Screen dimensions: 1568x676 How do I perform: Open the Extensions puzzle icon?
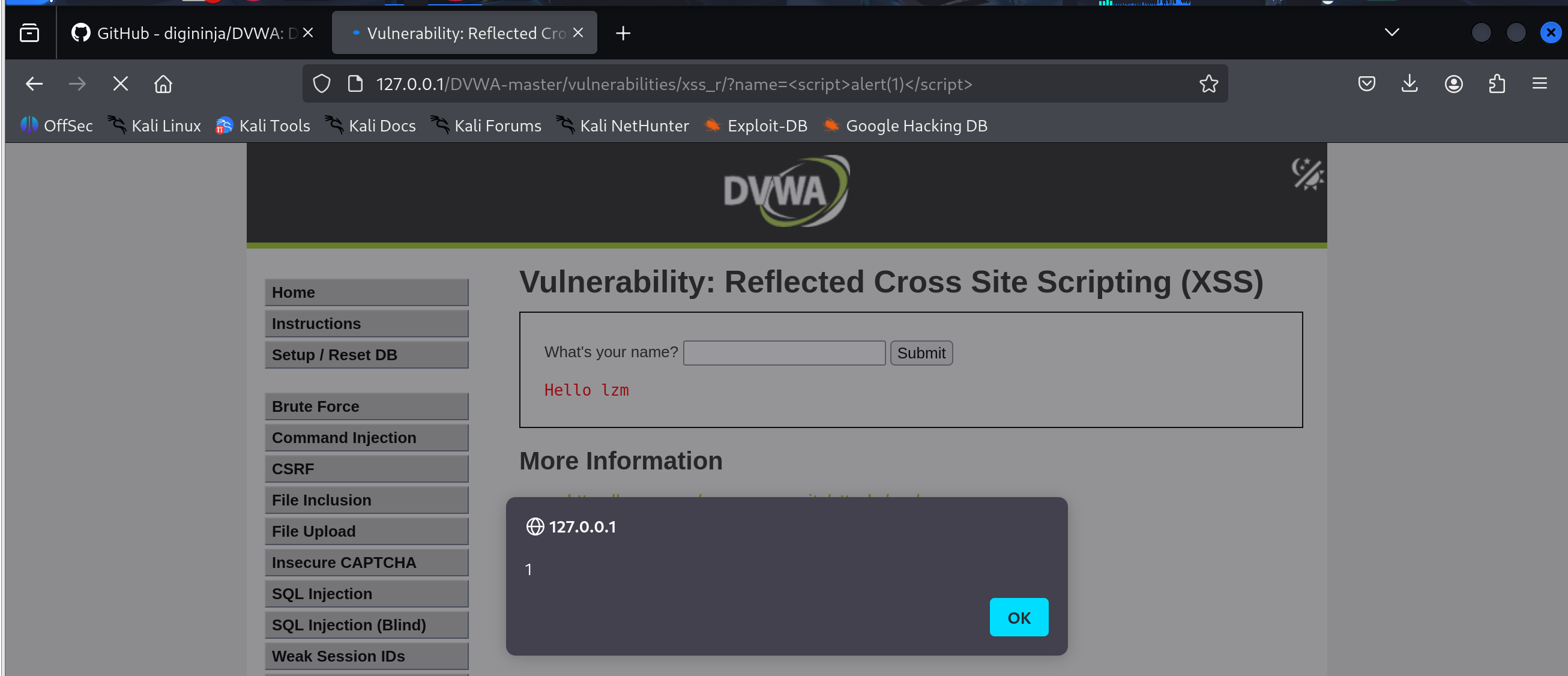(x=1496, y=84)
